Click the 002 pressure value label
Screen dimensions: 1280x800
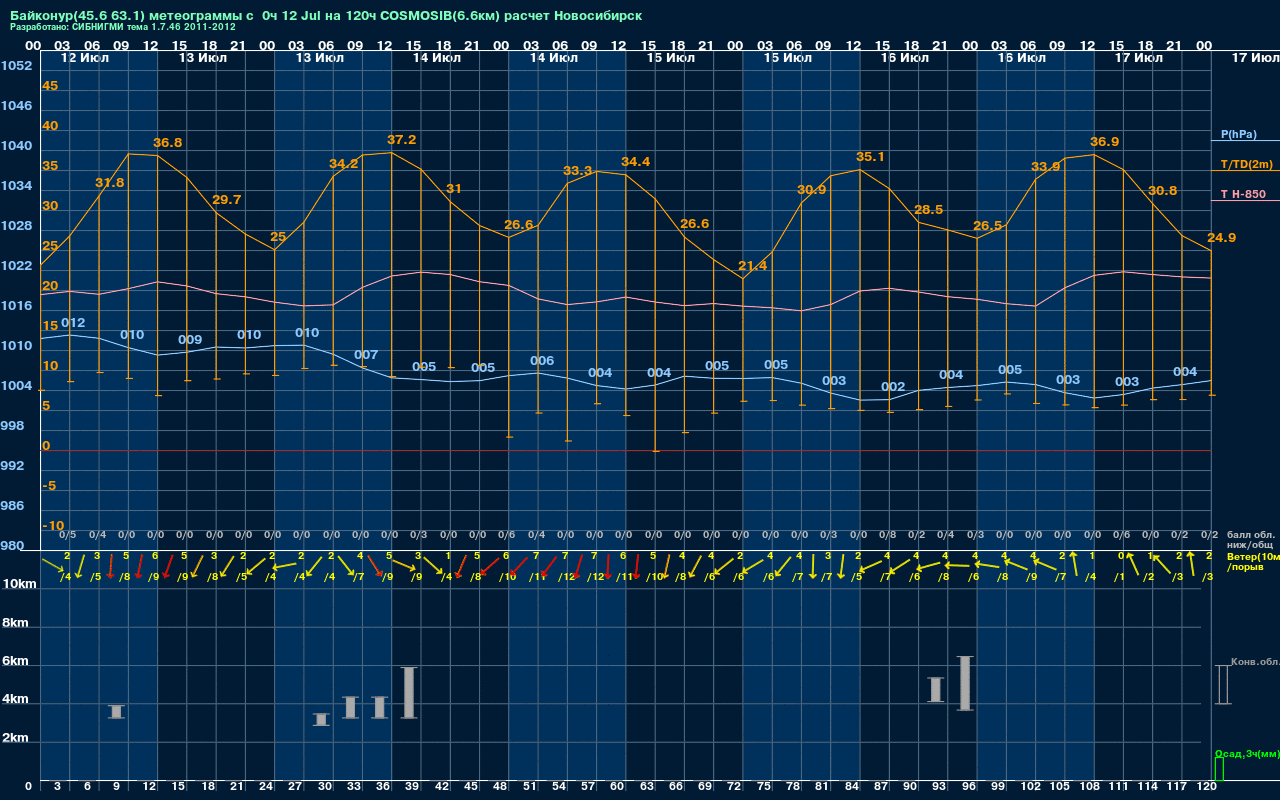pyautogui.click(x=893, y=387)
